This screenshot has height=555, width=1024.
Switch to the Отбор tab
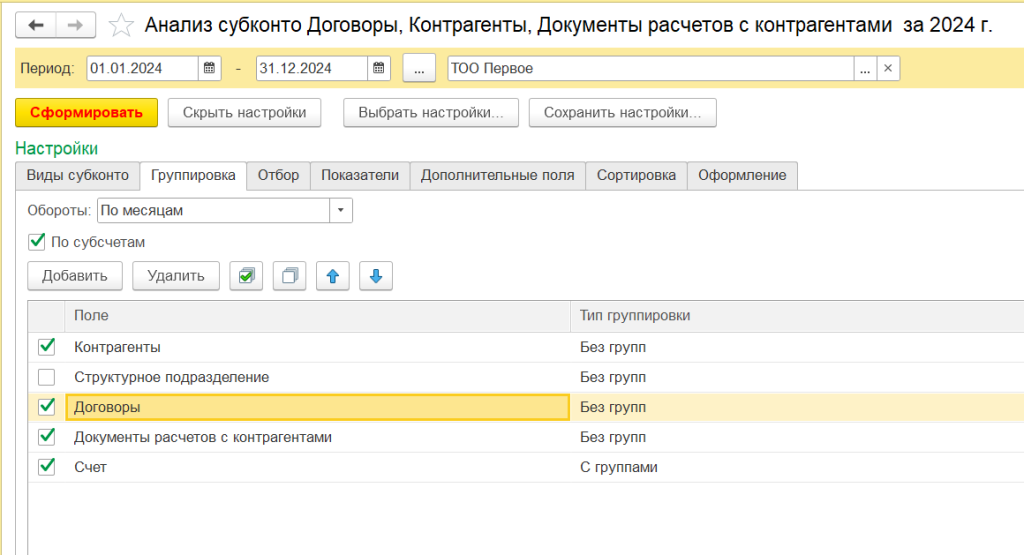[x=278, y=175]
